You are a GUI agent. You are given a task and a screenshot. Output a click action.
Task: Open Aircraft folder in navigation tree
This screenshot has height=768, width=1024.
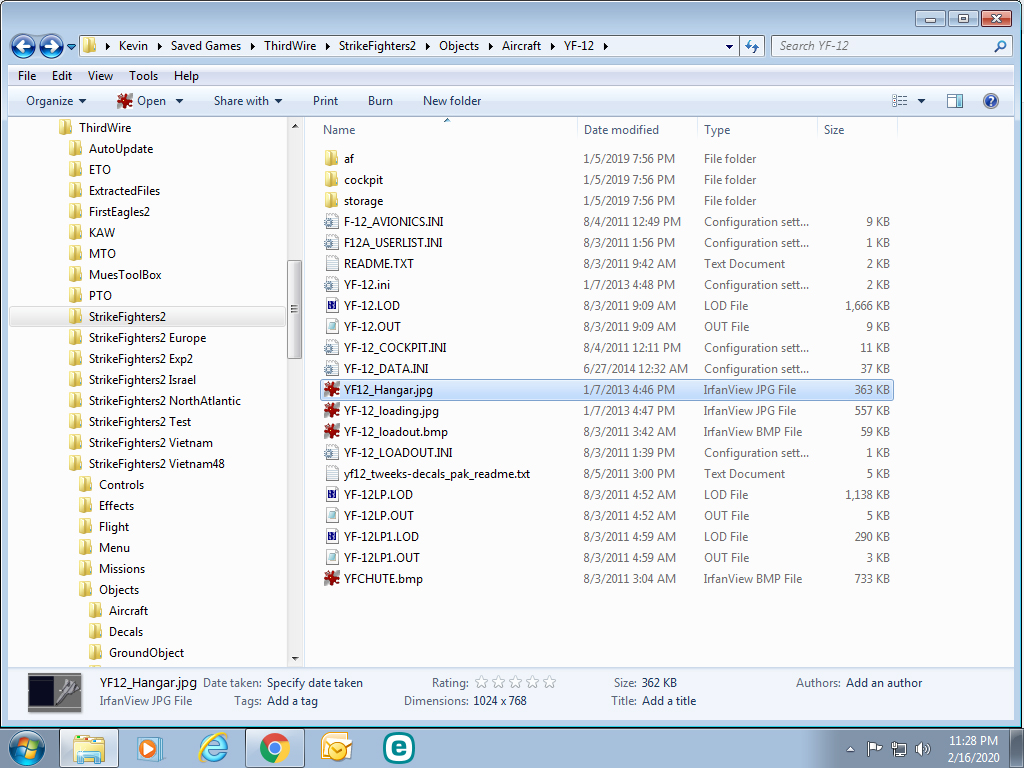[x=128, y=611]
